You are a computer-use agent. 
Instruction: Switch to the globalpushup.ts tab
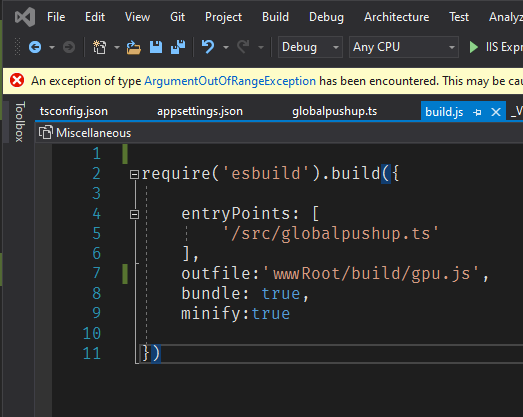[x=335, y=111]
